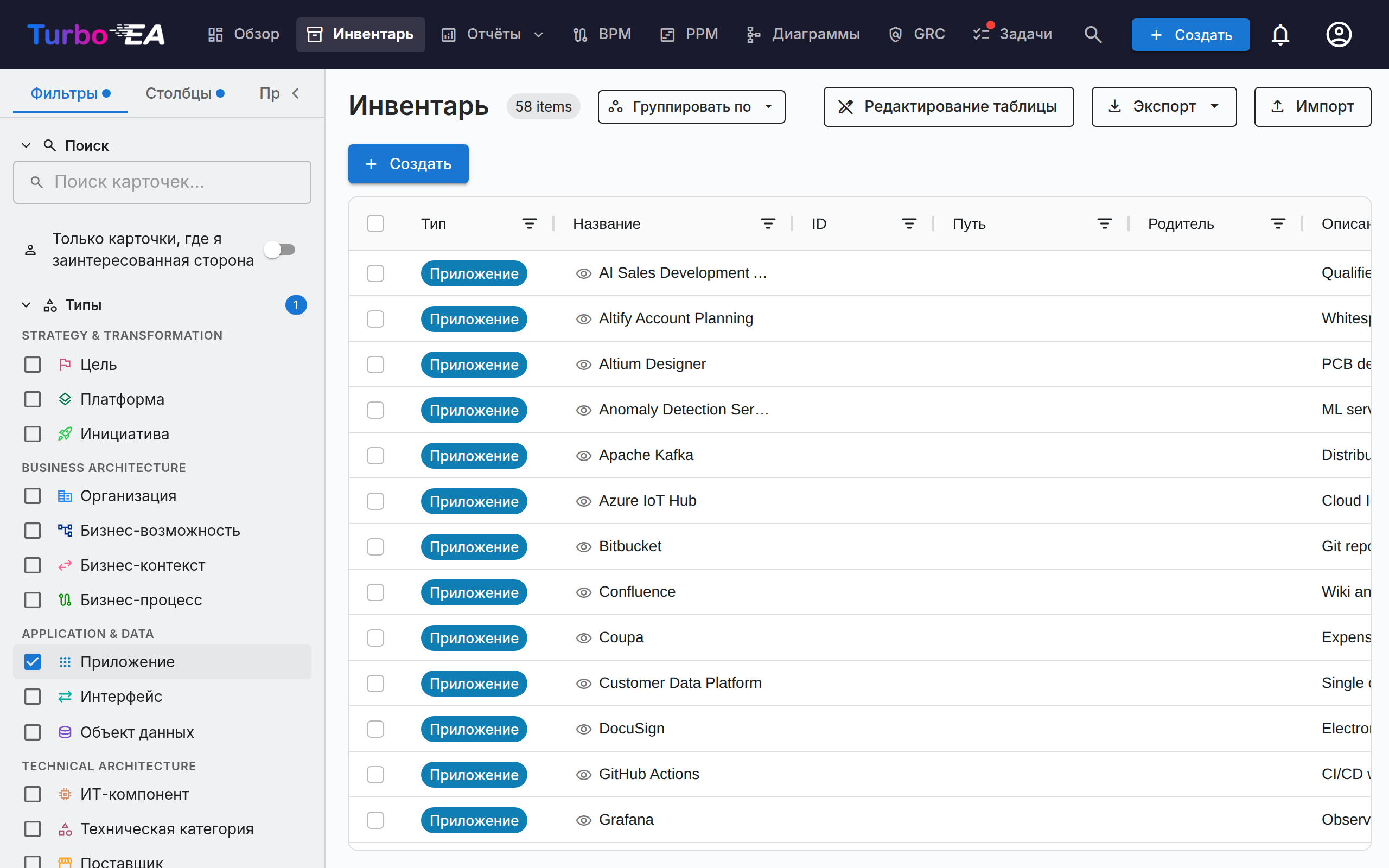
Task: Click the filter icon in Тип column
Action: click(x=529, y=224)
